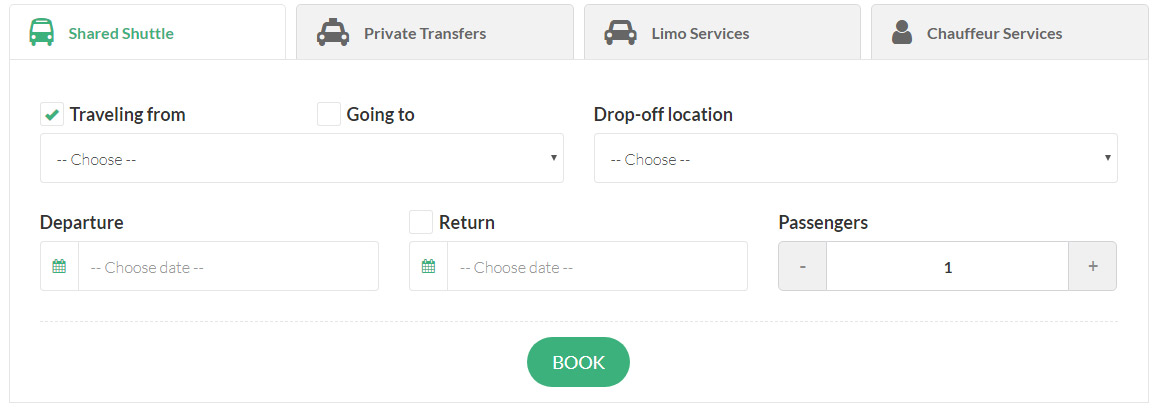The height and width of the screenshot is (411, 1156).
Task: Open the Drop-off location dropdown
Action: (855, 158)
